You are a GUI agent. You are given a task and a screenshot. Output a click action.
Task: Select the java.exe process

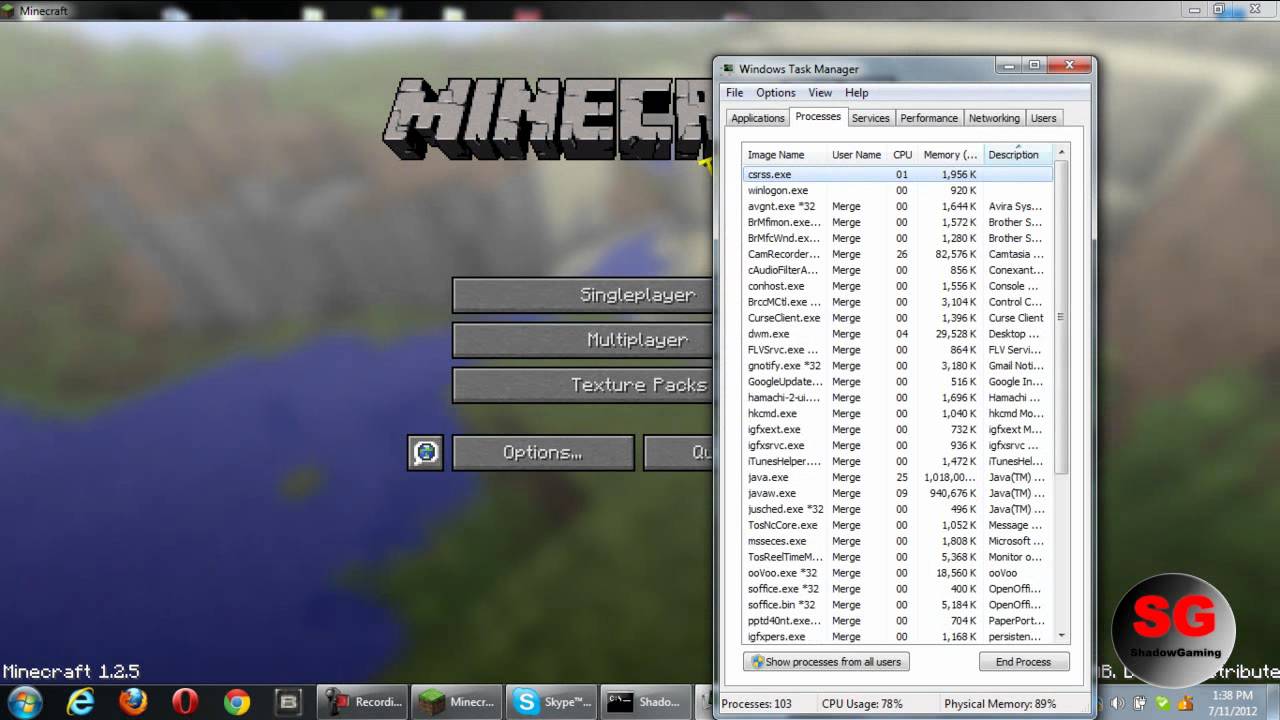pos(898,477)
